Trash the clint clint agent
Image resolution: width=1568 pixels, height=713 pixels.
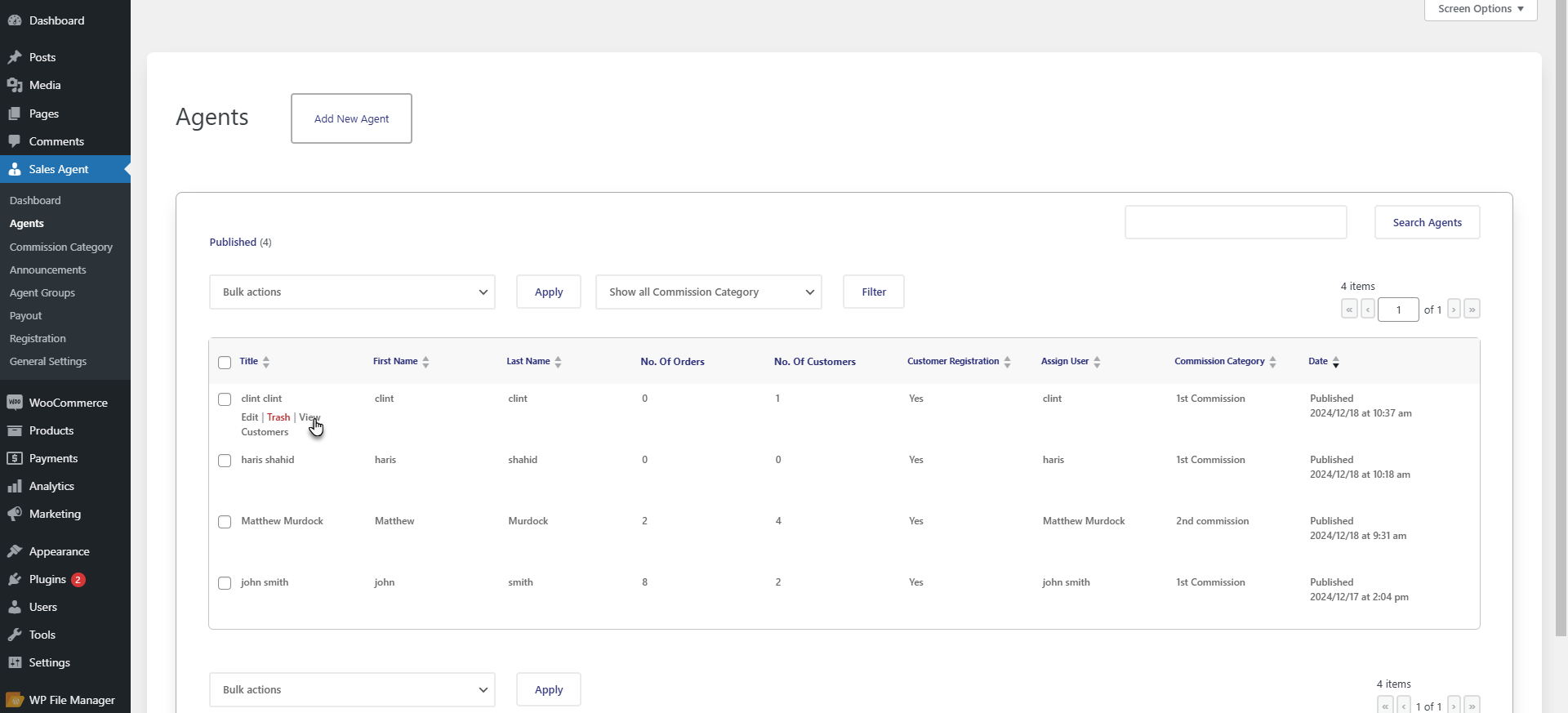click(x=278, y=417)
